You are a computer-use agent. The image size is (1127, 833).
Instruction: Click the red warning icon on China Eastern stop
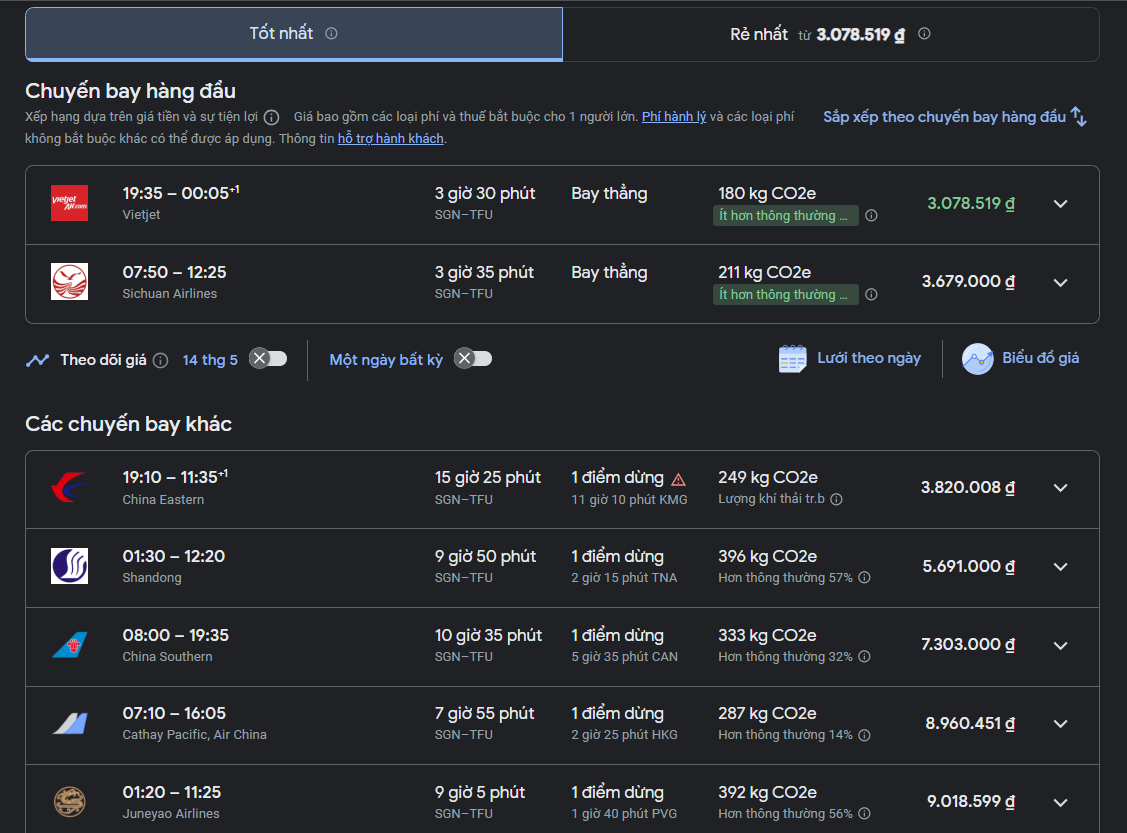point(678,479)
